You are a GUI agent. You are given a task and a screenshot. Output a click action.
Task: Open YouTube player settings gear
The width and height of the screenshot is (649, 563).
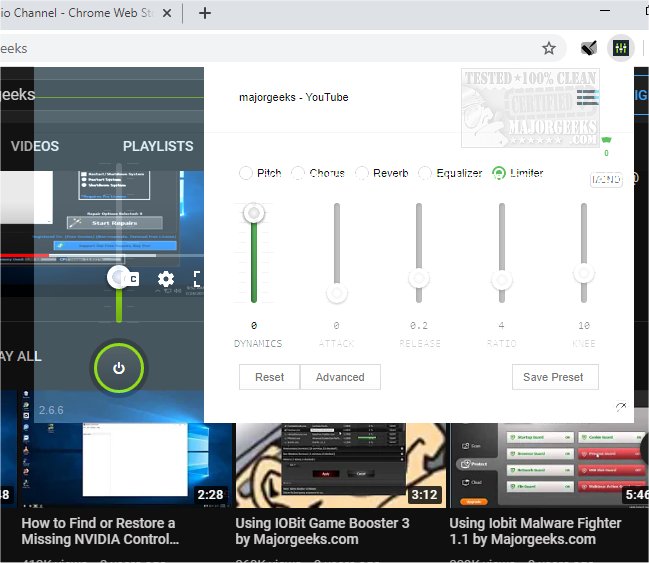tap(166, 279)
